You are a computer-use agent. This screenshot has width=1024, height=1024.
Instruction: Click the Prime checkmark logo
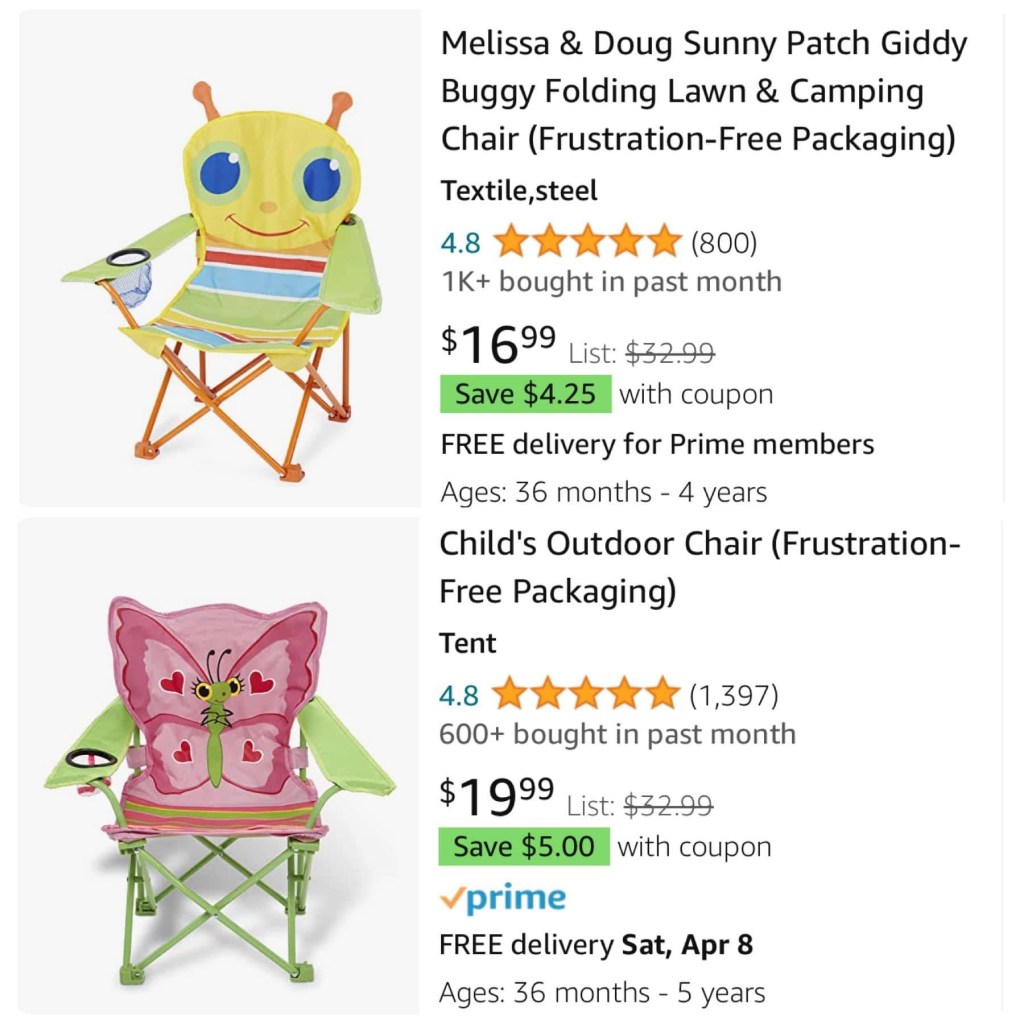[x=502, y=899]
